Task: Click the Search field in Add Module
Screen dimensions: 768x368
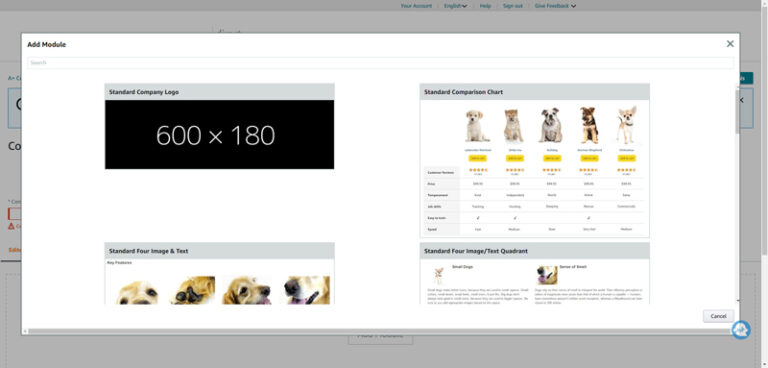Action: point(381,63)
